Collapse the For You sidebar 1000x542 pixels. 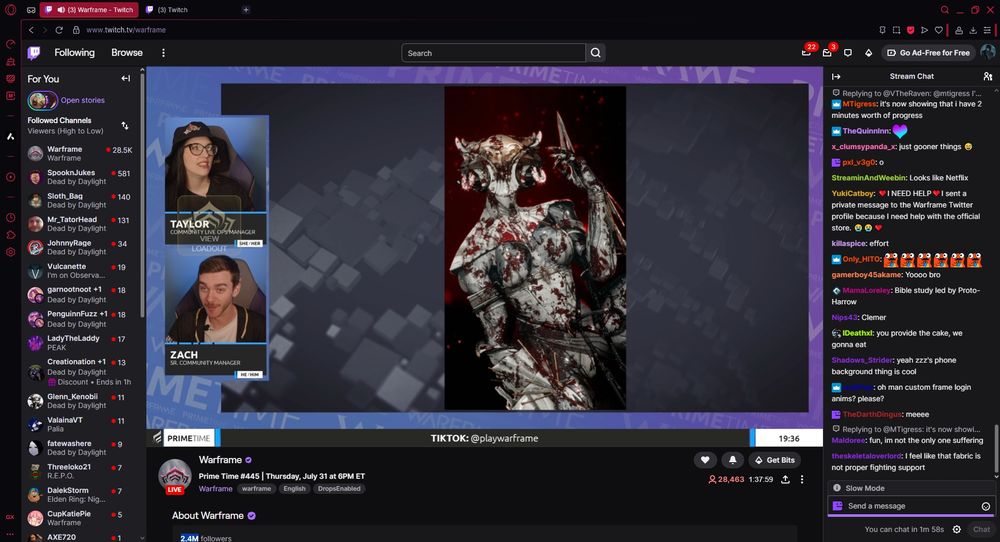[126, 78]
